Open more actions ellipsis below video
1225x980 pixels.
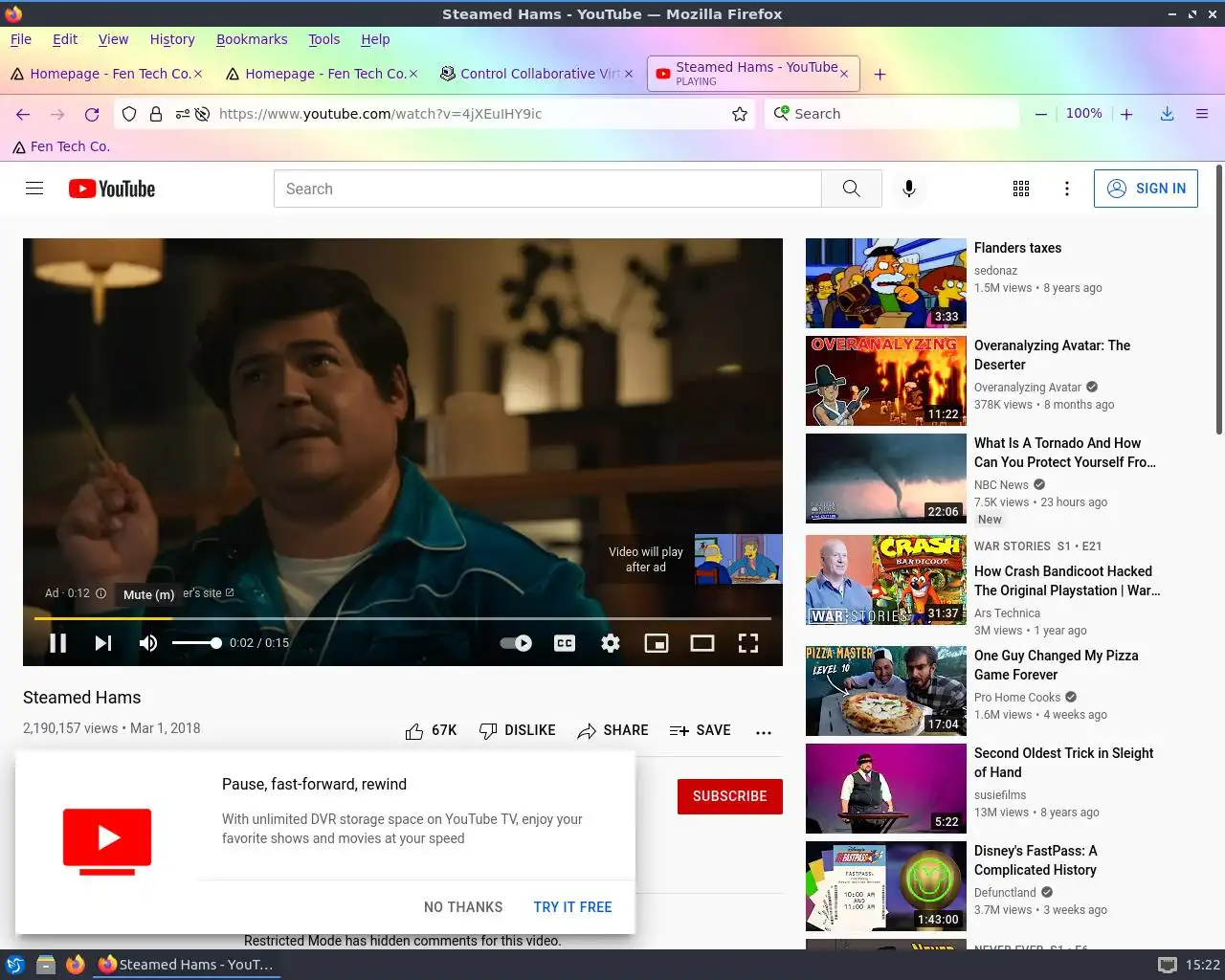tap(763, 731)
